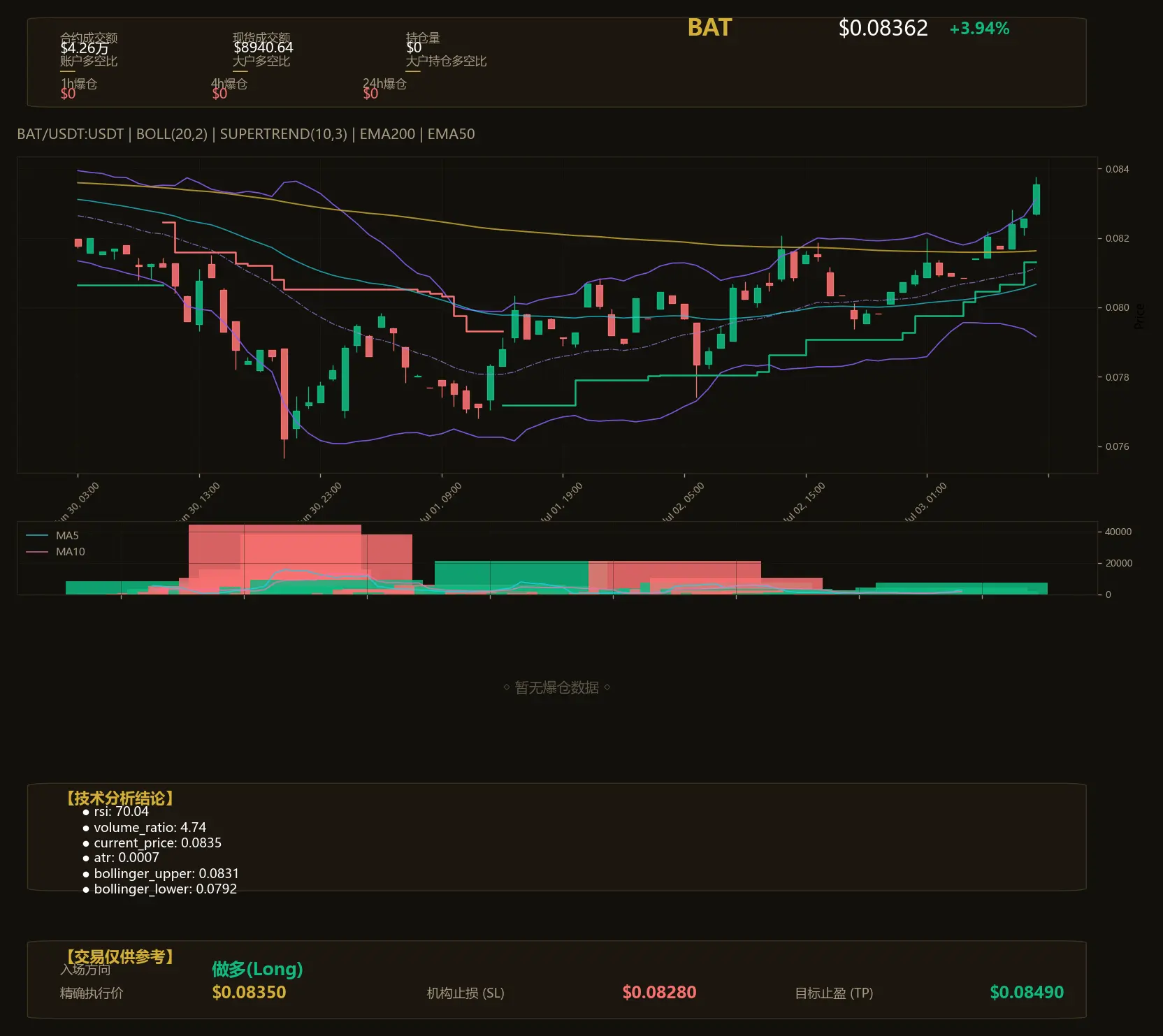Click the 暂无爆仓数据 empty-state message
Image resolution: width=1163 pixels, height=1036 pixels.
click(557, 687)
